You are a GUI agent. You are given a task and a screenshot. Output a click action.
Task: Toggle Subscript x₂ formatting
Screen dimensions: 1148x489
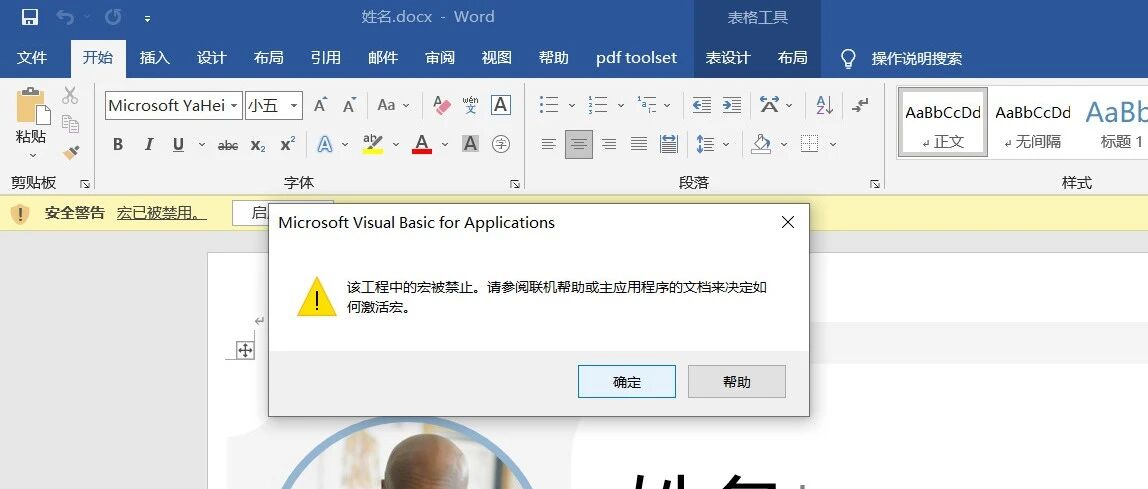[x=258, y=145]
